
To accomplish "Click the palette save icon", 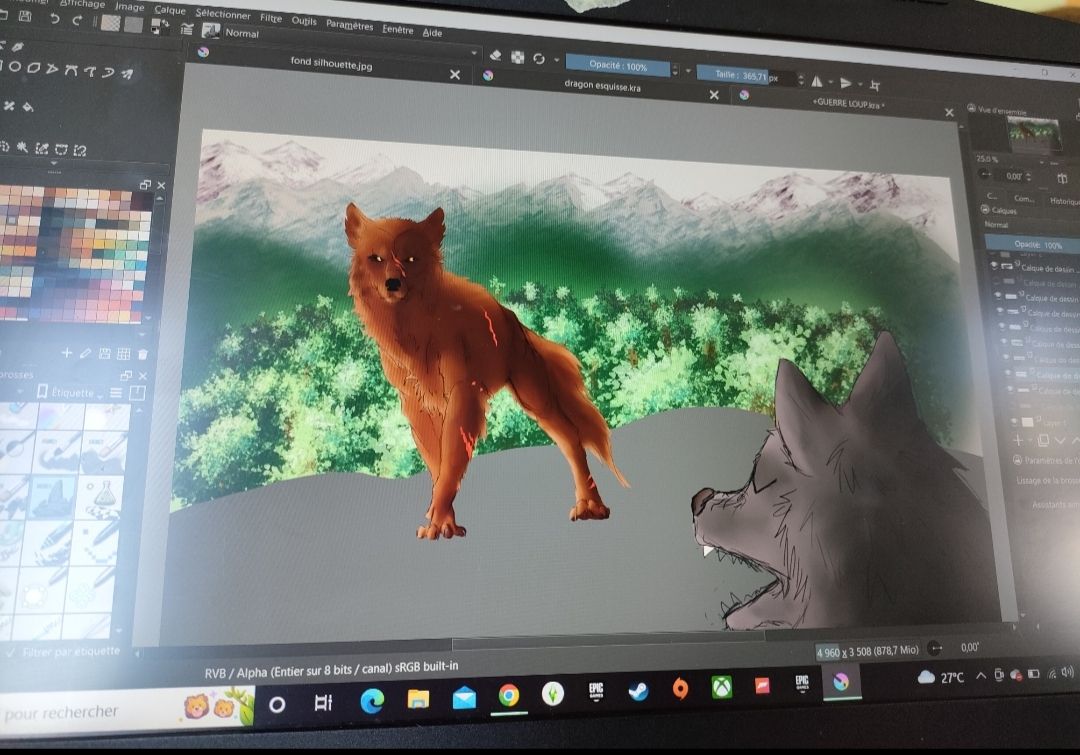I will coord(105,354).
